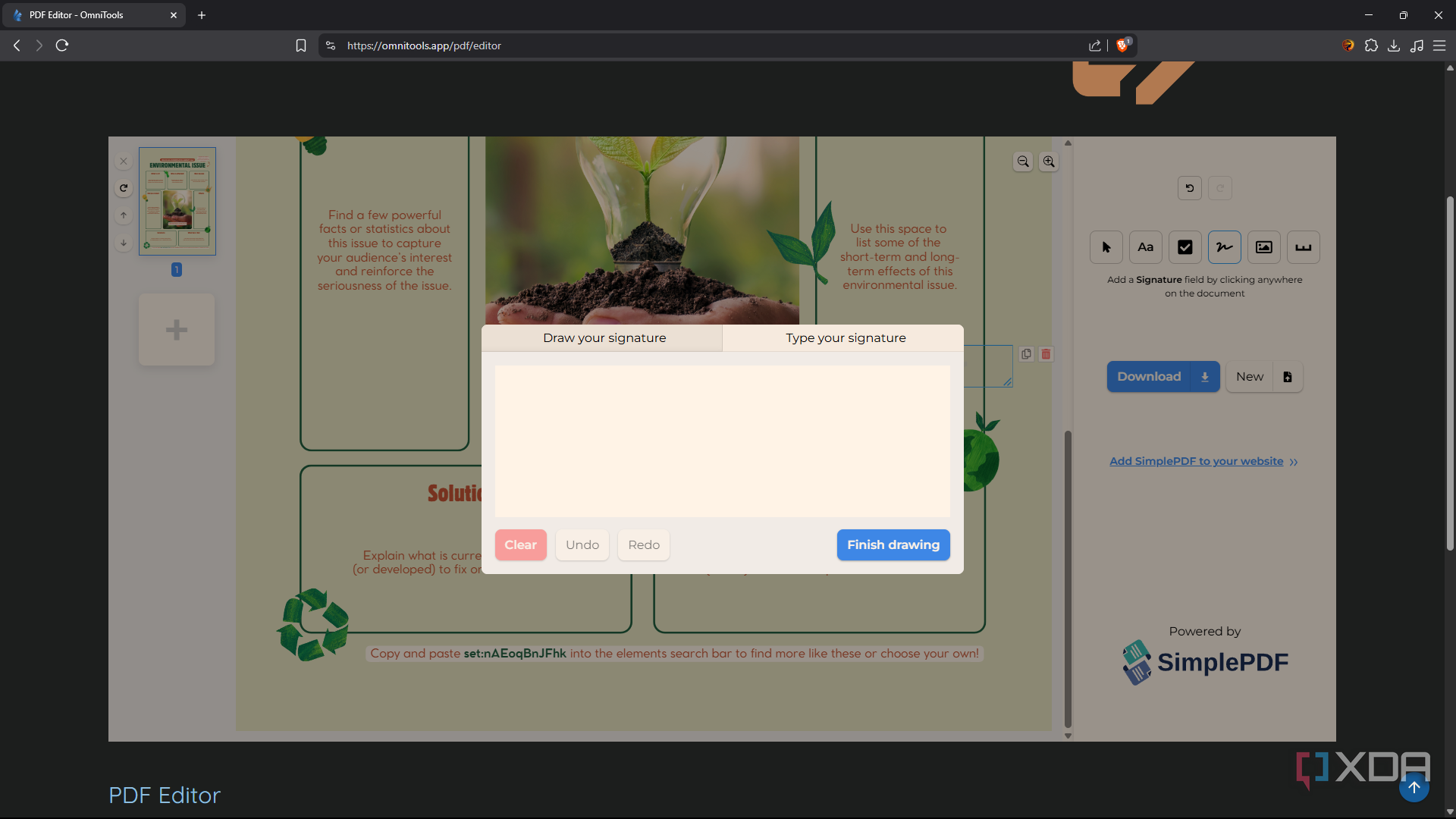Open the browser downloads icon

click(x=1394, y=45)
